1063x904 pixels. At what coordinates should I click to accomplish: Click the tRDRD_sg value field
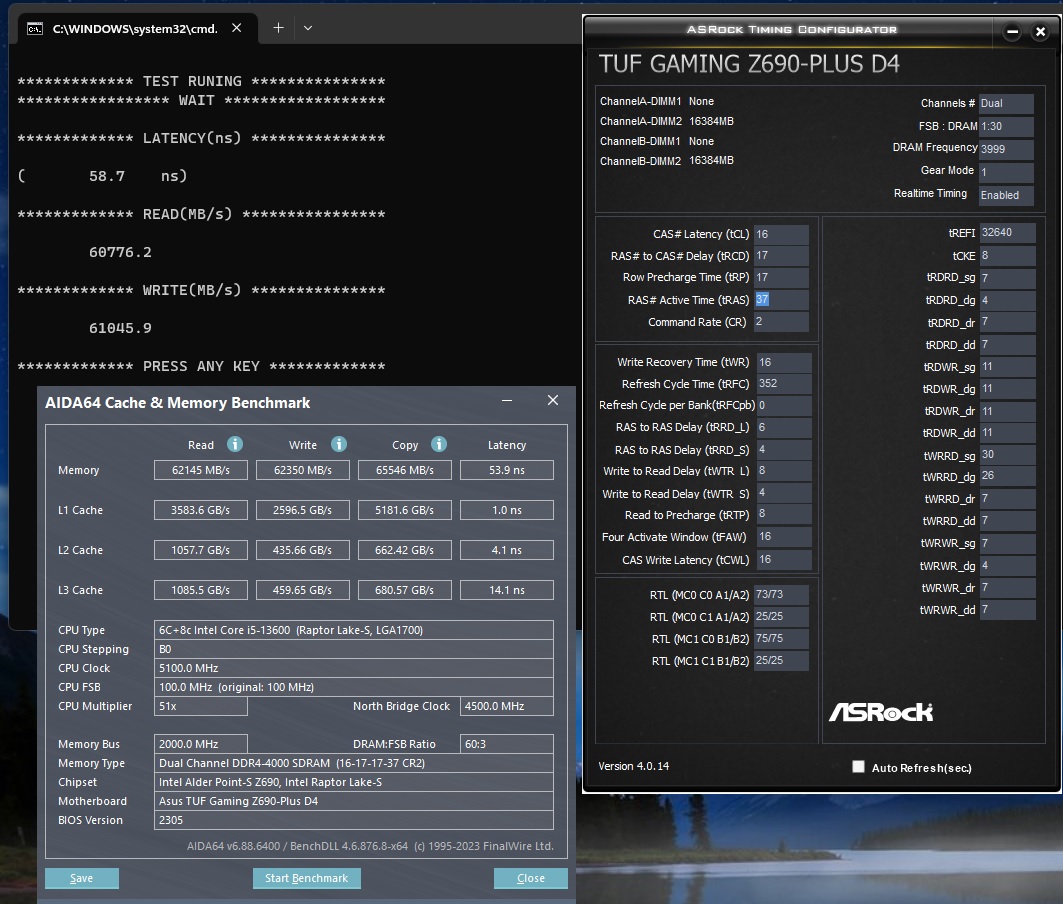1007,277
